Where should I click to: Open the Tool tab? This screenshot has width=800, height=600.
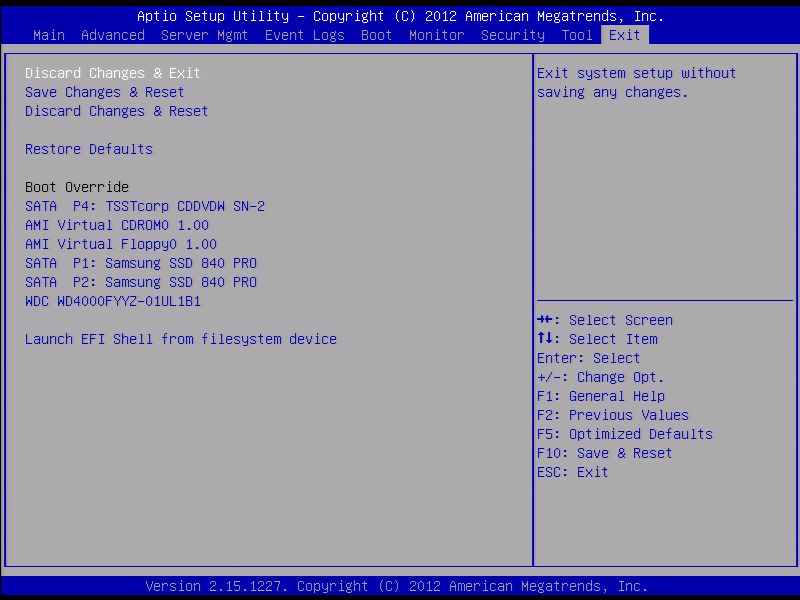click(577, 35)
